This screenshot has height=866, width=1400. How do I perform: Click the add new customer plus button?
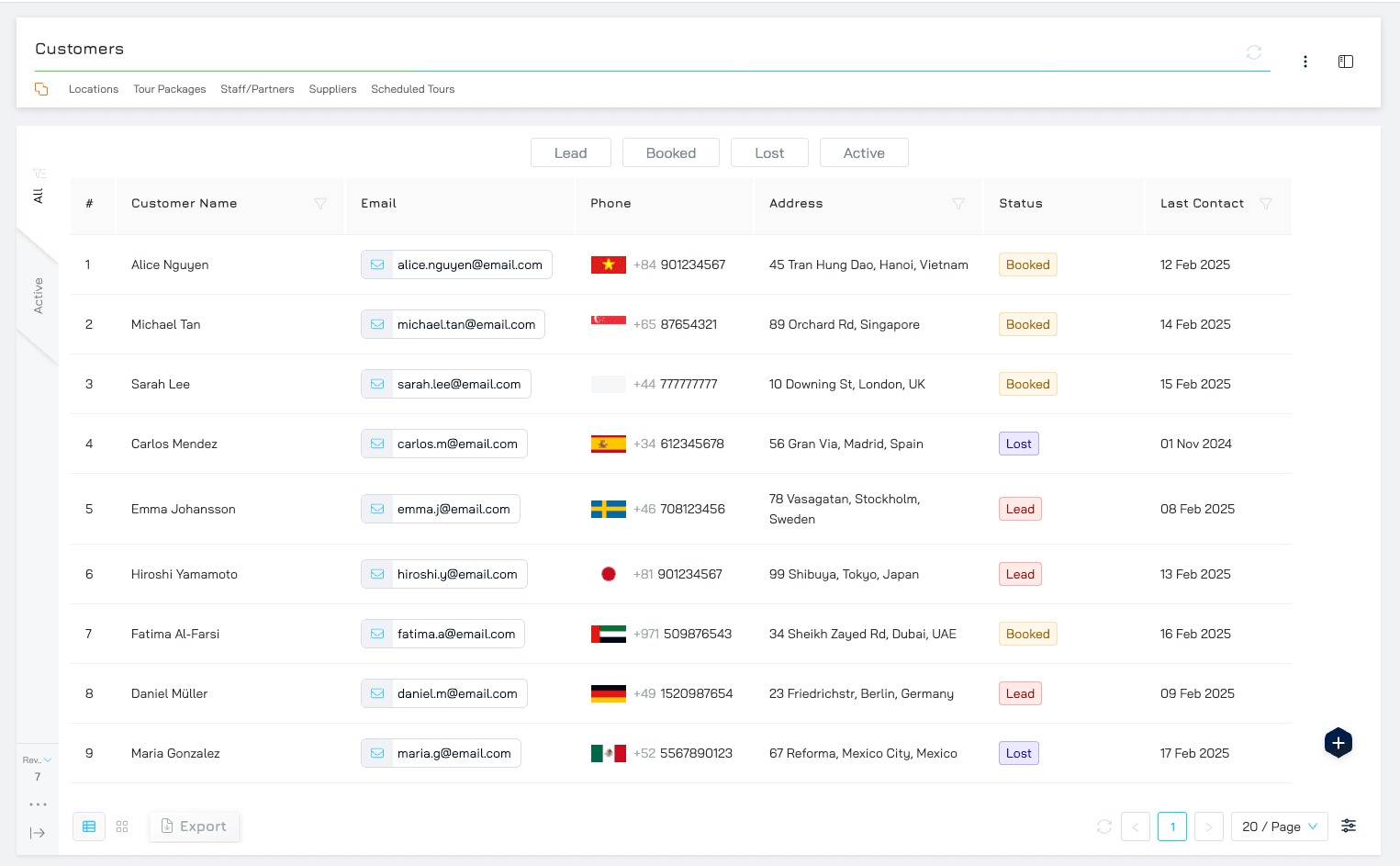pos(1338,743)
